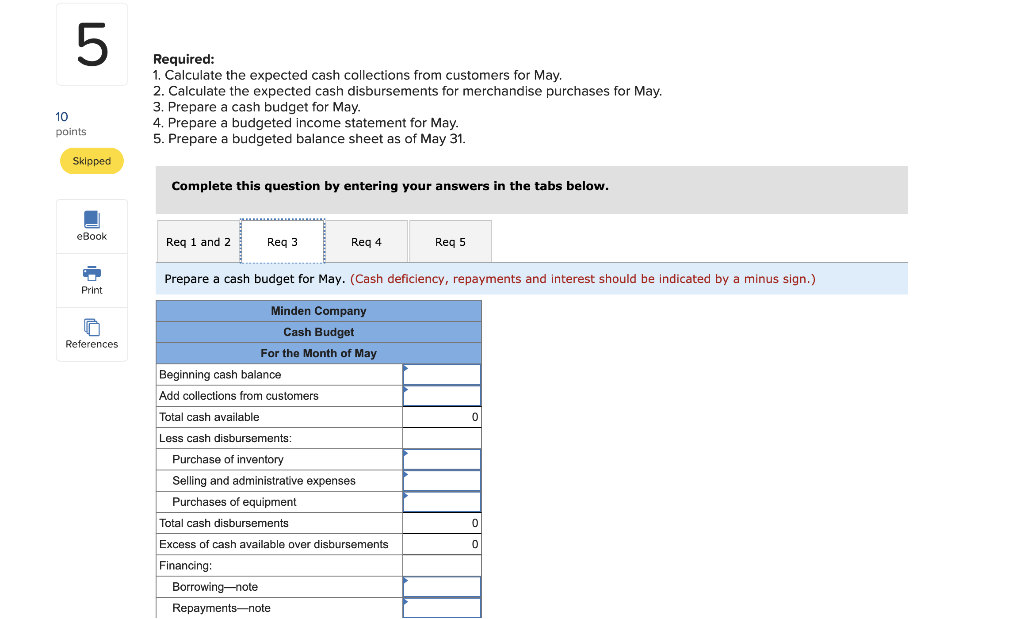Open the eBook resource
The image size is (1024, 619).
click(x=91, y=225)
